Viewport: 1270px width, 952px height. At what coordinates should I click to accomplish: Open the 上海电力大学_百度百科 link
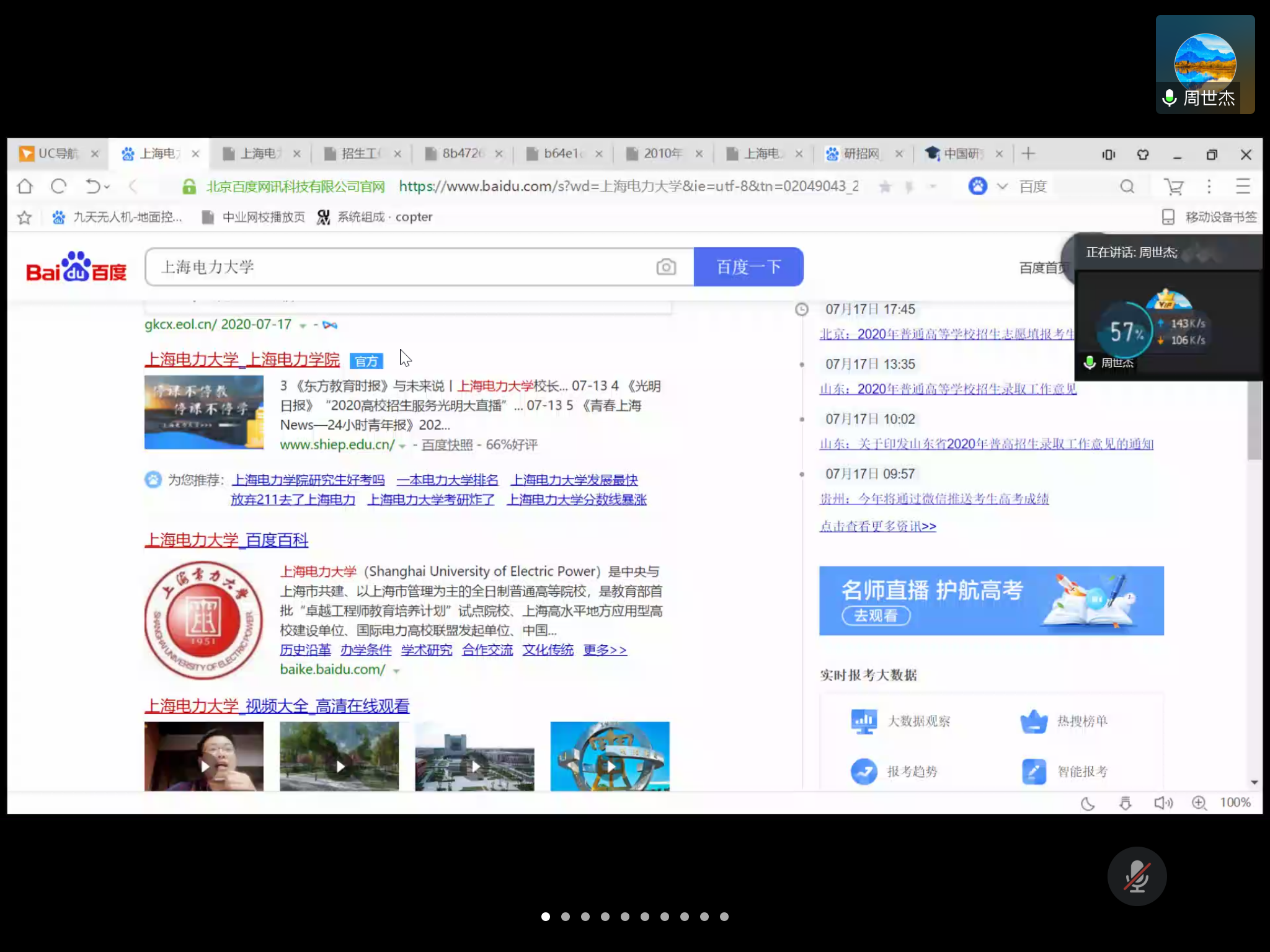(x=226, y=540)
